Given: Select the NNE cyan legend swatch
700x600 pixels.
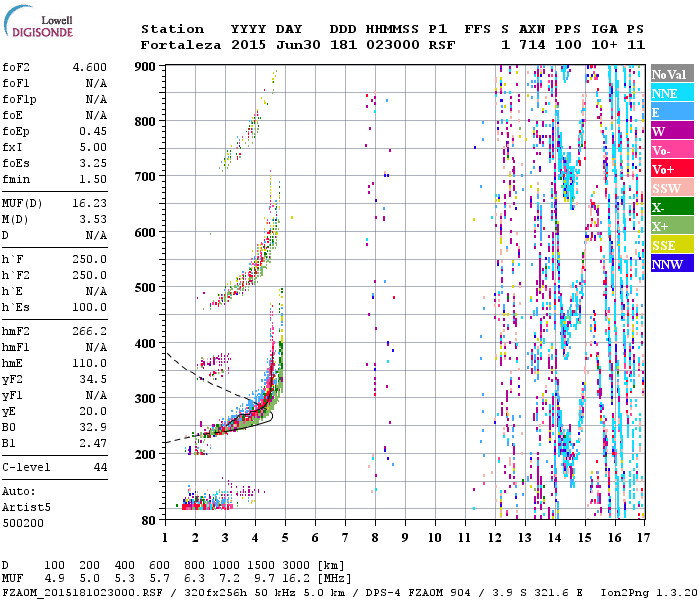Looking at the screenshot, I should click(672, 93).
